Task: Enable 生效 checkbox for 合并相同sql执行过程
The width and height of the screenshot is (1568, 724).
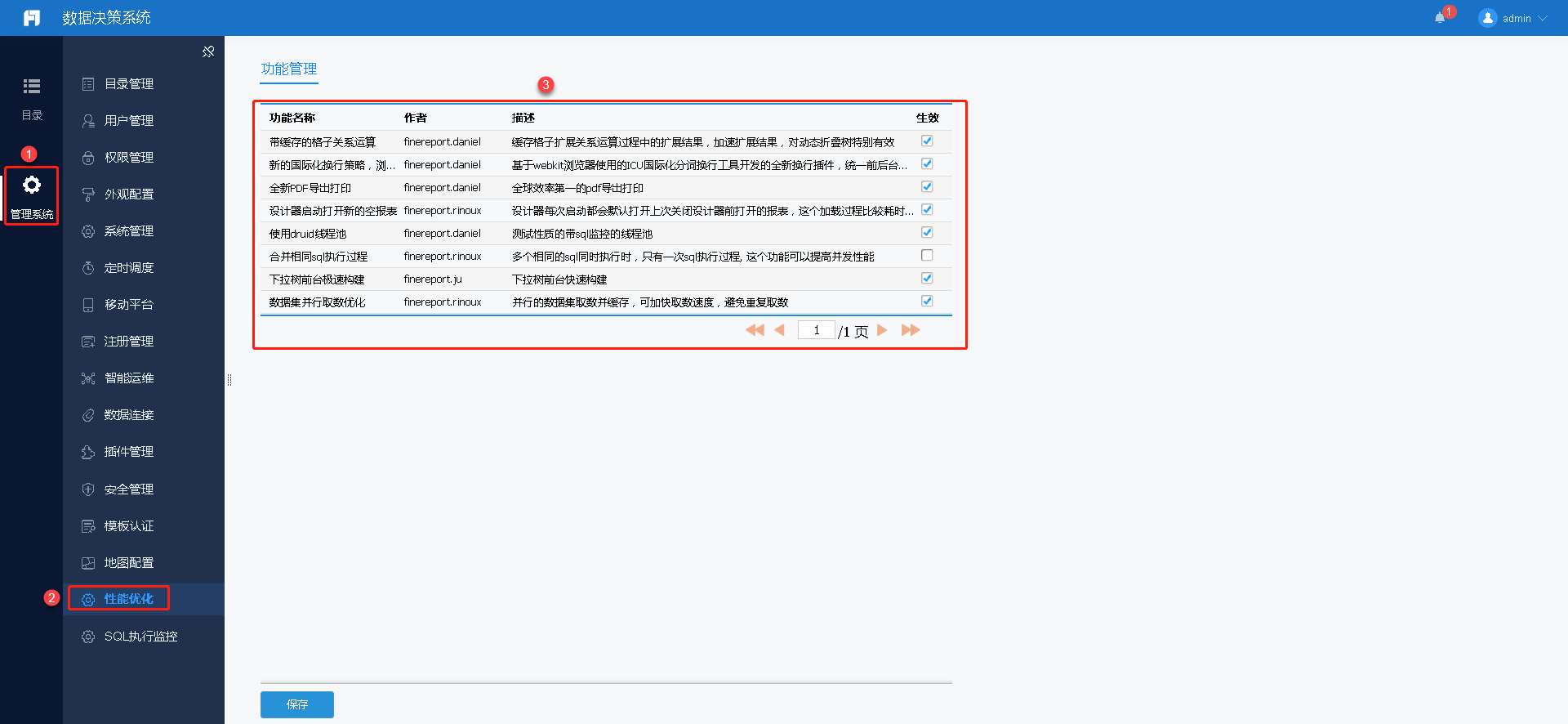Action: tap(927, 255)
